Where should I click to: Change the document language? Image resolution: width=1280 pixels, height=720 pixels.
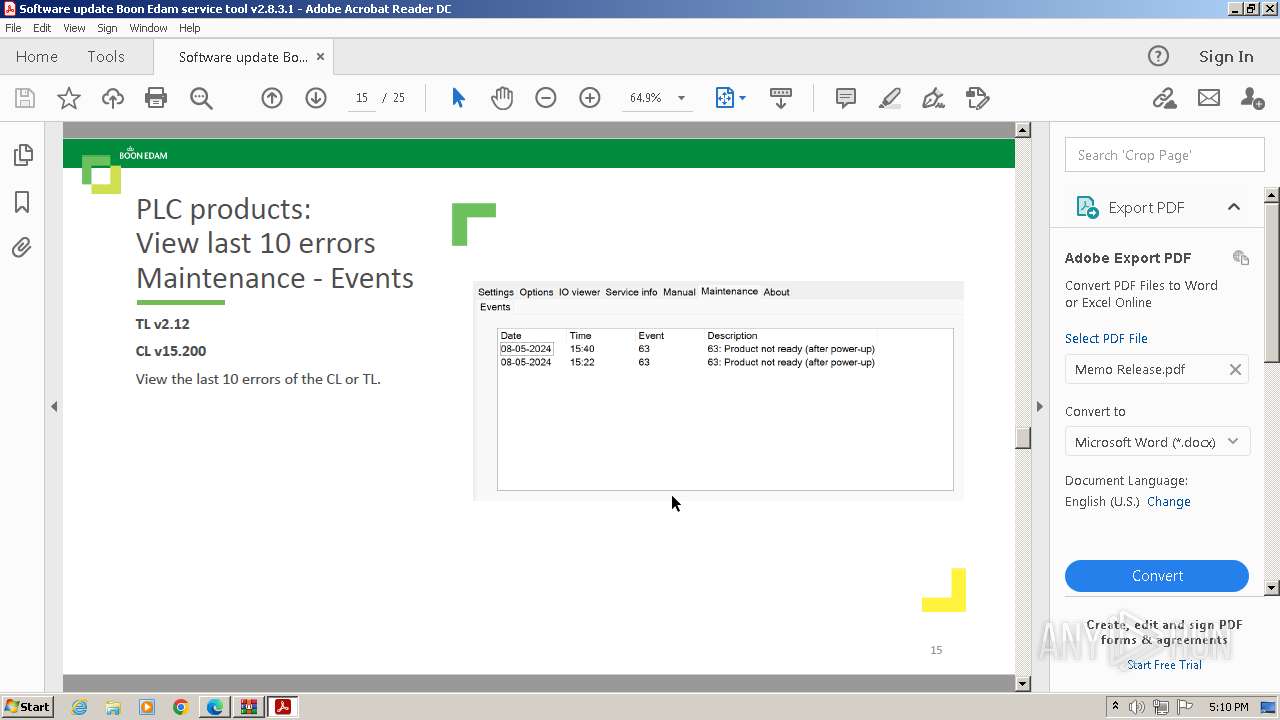point(1168,502)
